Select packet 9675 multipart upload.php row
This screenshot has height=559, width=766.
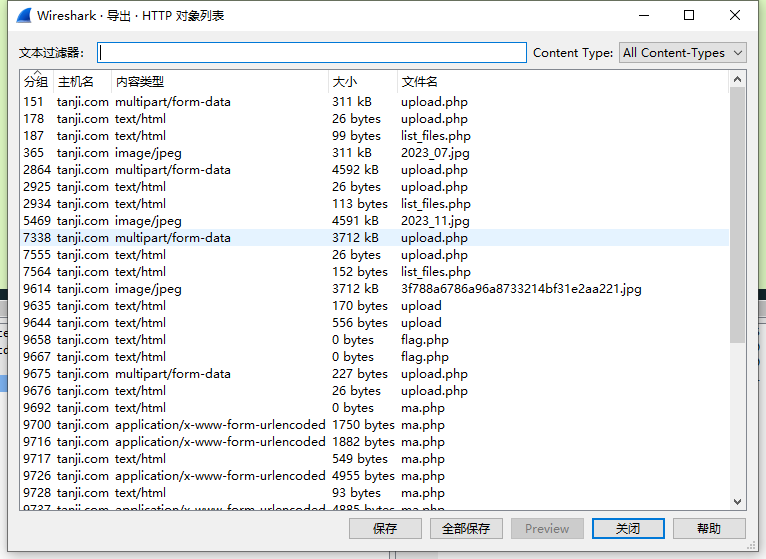[375, 374]
